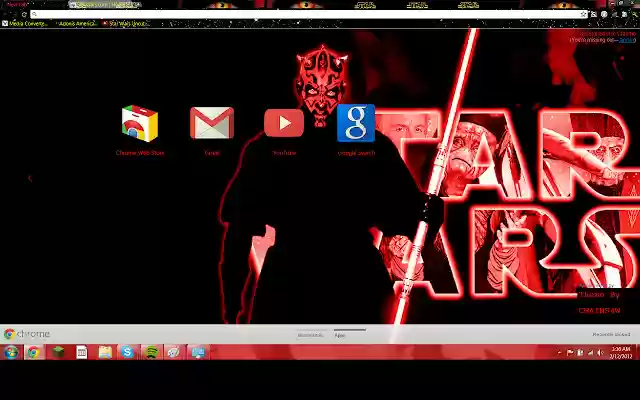
Task: Open the Star Wars Uncut bookmark
Action: [x=127, y=24]
